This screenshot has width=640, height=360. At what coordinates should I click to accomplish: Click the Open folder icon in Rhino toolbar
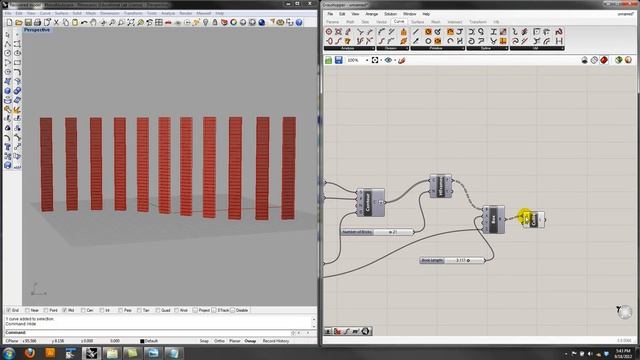pyautogui.click(x=18, y=22)
